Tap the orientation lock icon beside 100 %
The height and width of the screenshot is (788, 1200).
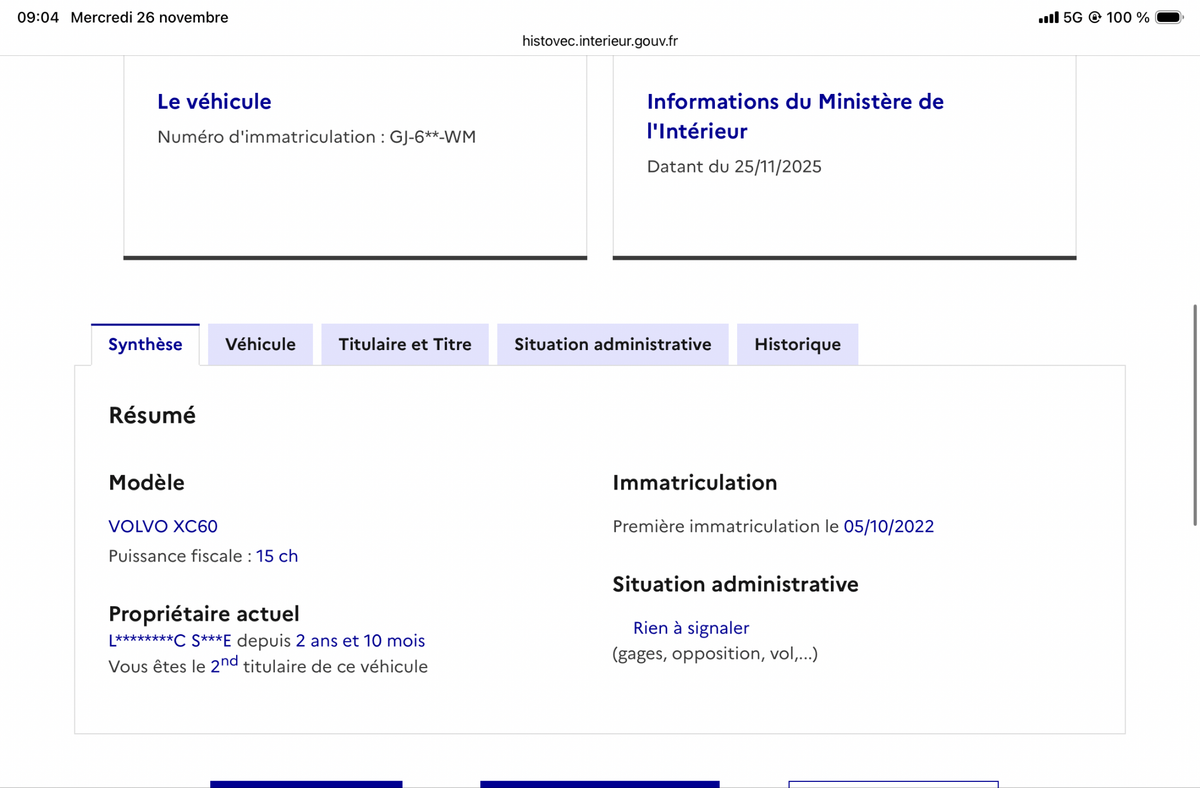click(1094, 17)
